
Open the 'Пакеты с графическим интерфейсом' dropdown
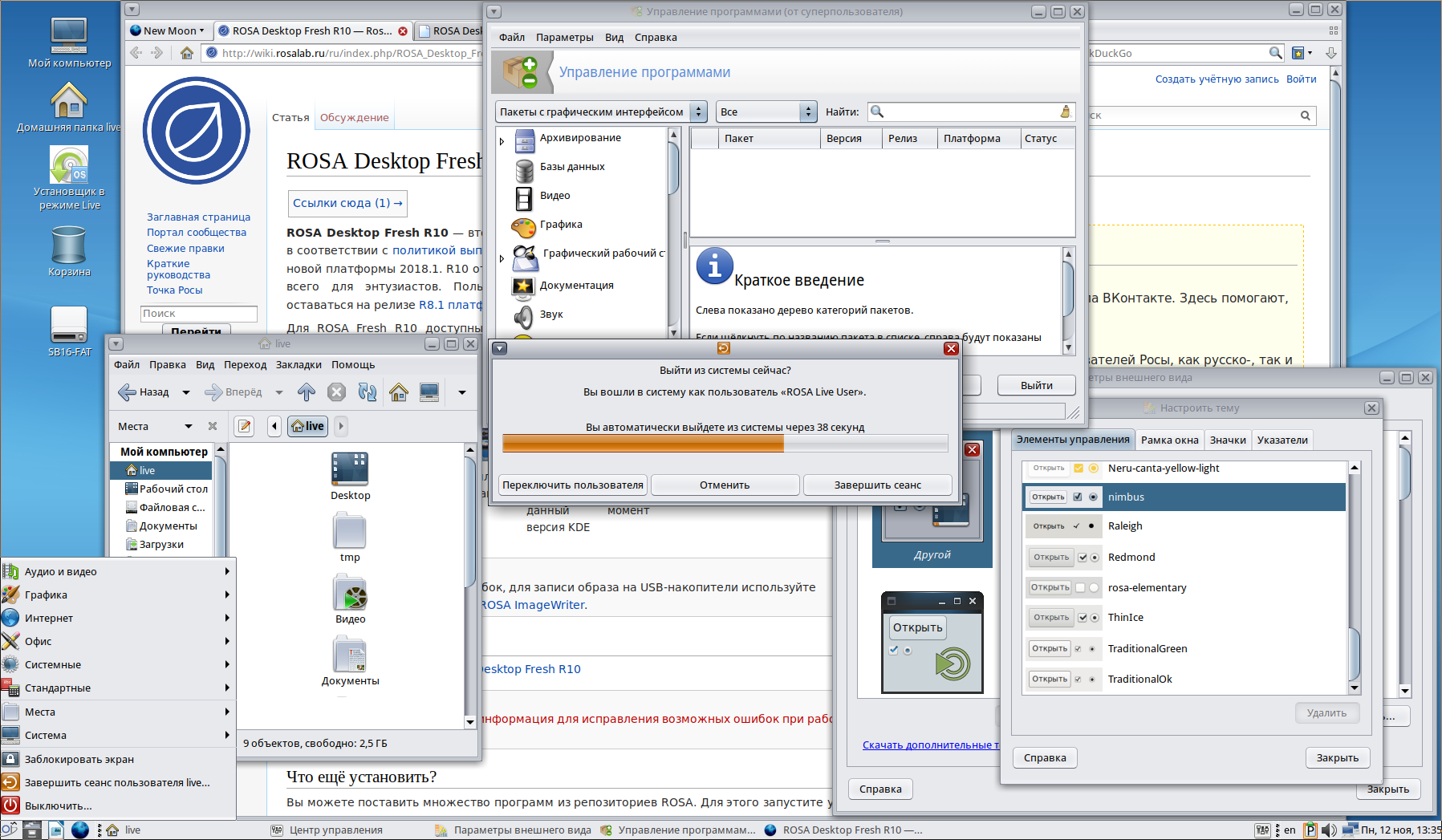(x=601, y=112)
